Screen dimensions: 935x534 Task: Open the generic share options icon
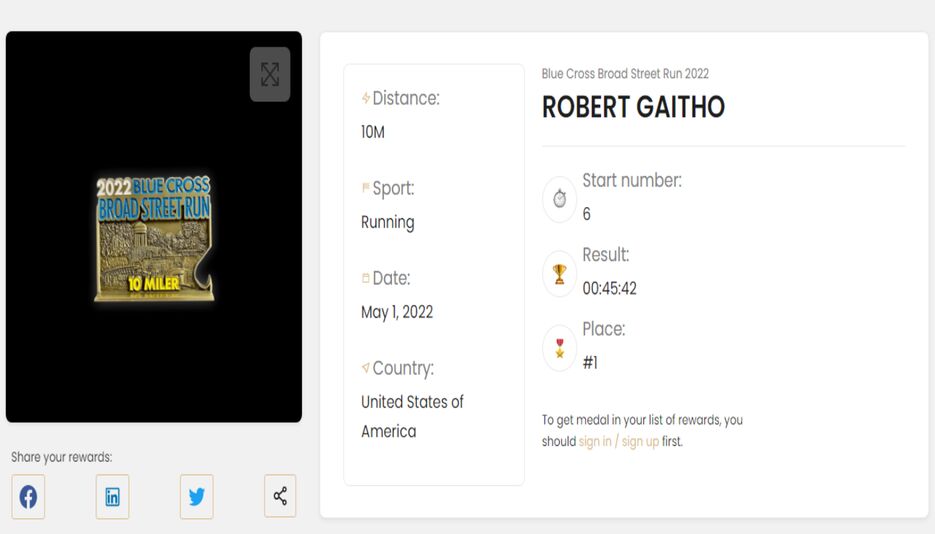click(280, 496)
